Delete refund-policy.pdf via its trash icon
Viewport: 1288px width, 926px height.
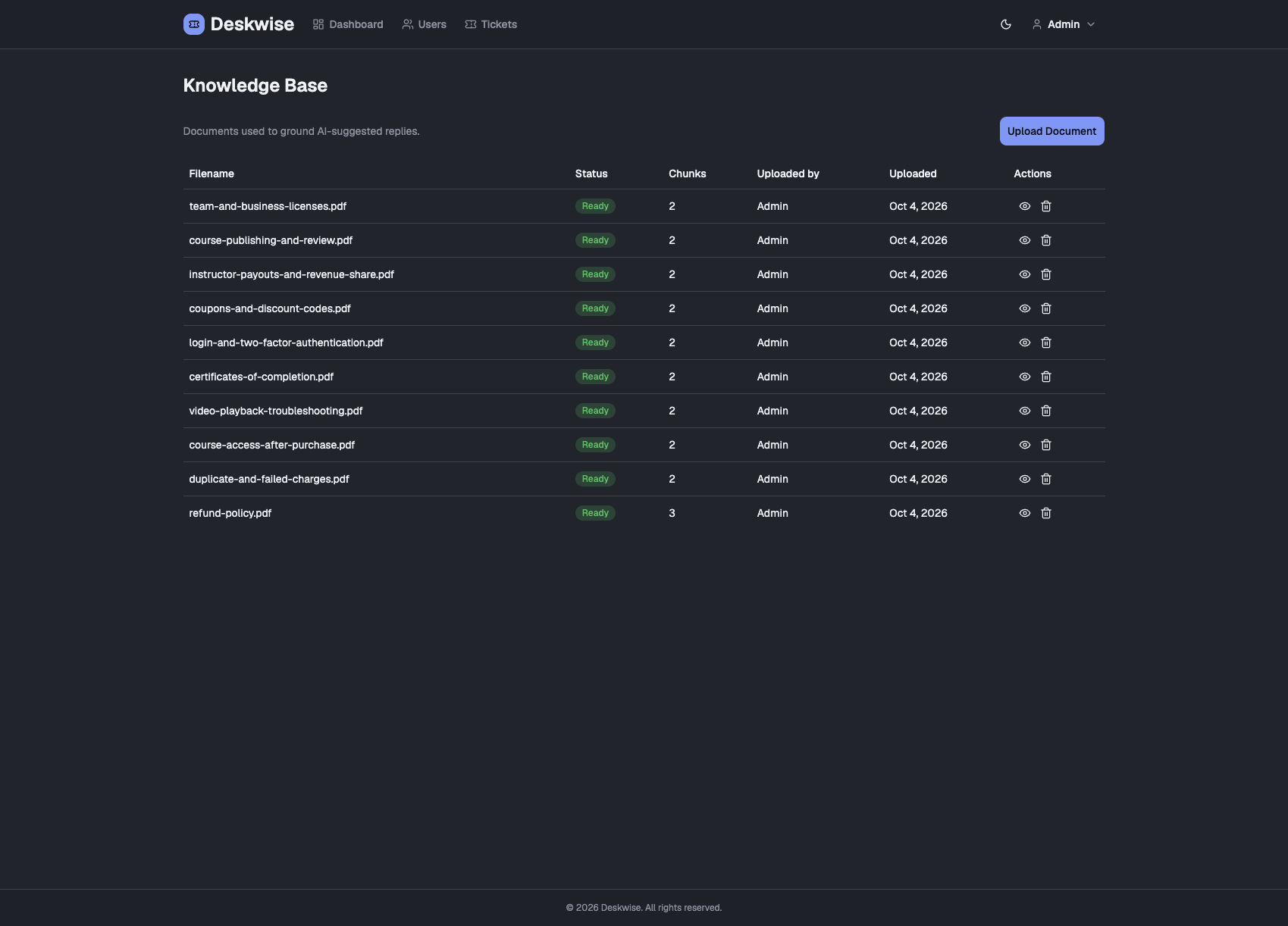[1046, 513]
